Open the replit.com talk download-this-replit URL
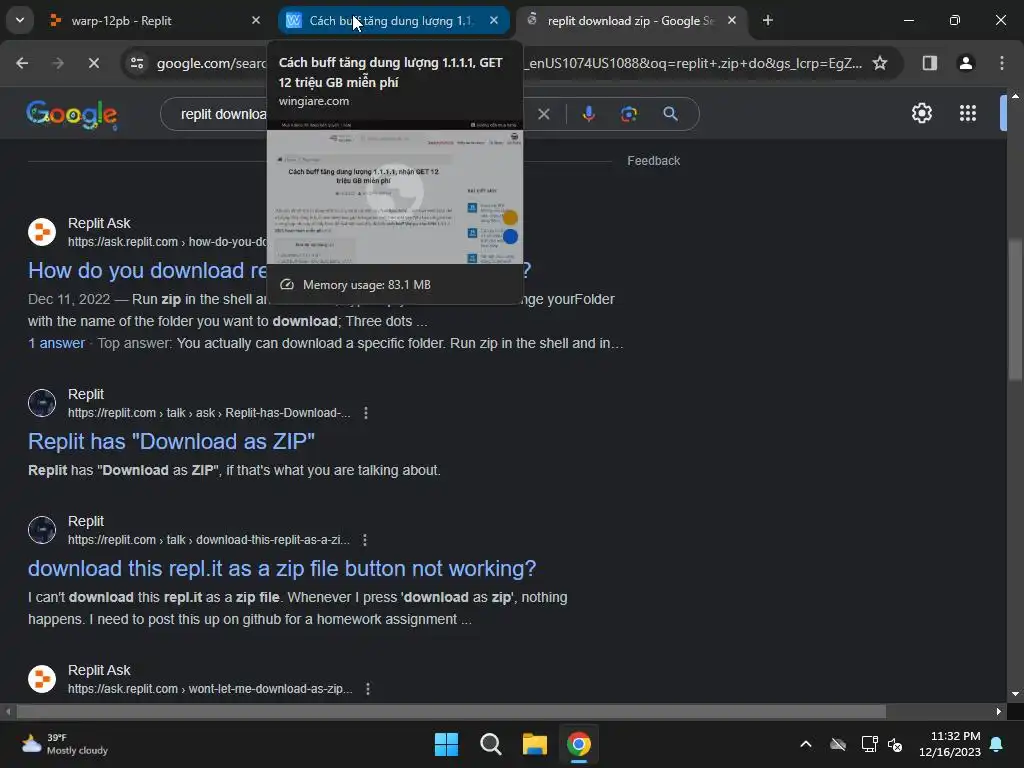1024x768 pixels. [x=208, y=540]
